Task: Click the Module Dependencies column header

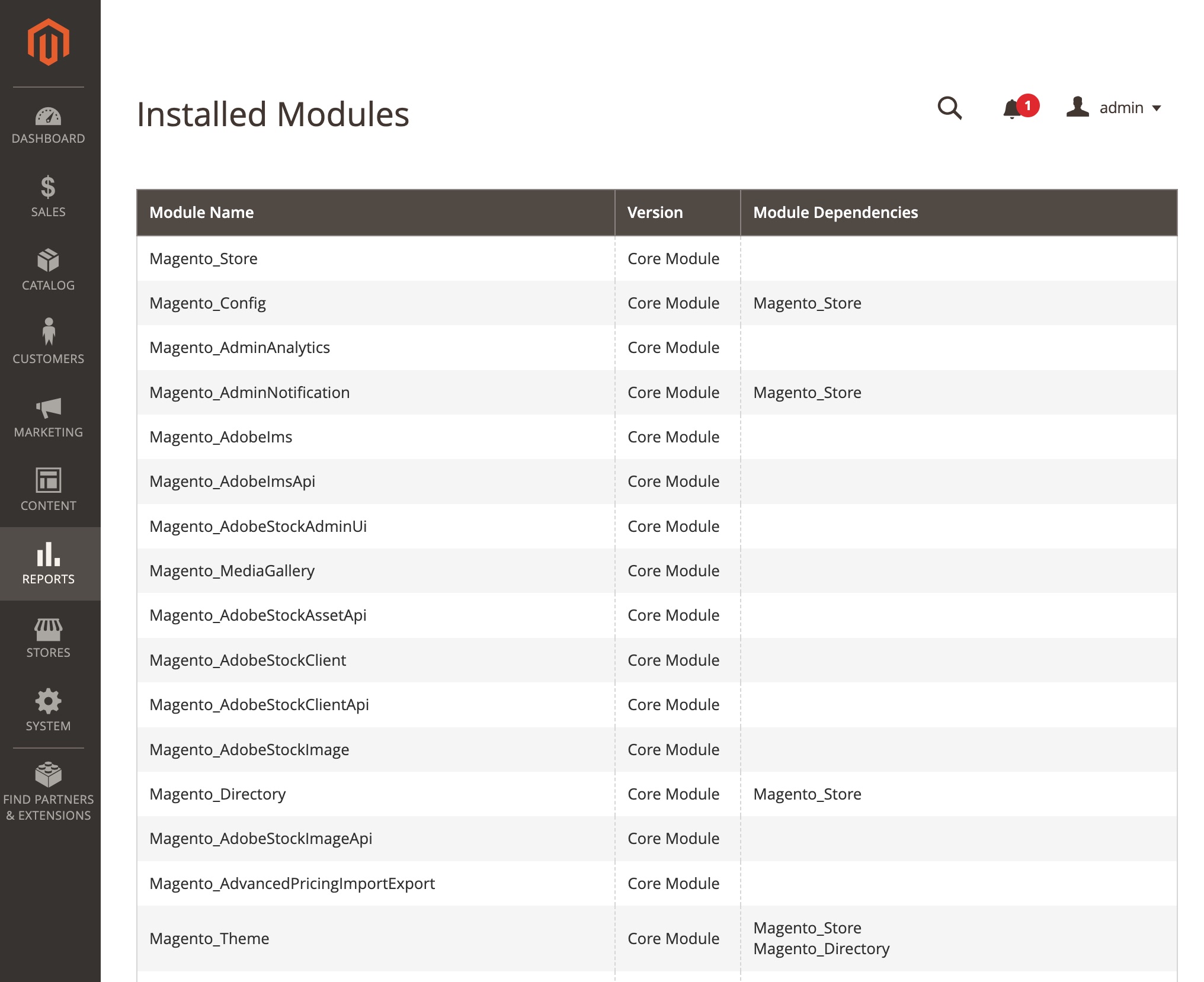Action: point(835,212)
